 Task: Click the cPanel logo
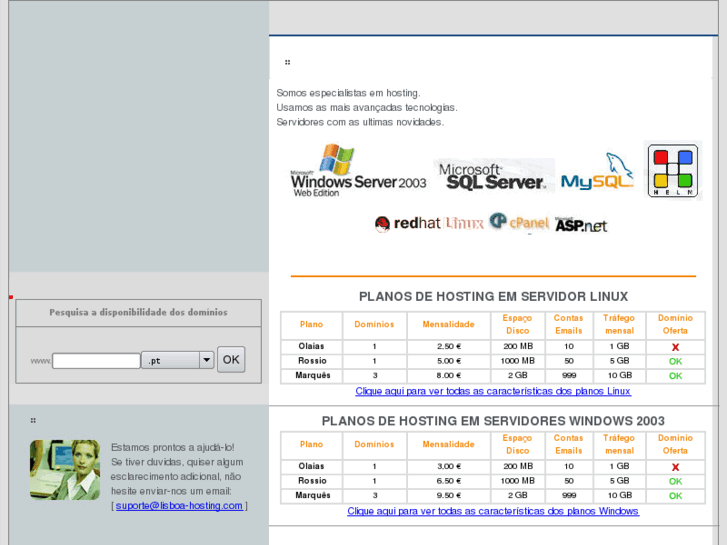tap(519, 222)
